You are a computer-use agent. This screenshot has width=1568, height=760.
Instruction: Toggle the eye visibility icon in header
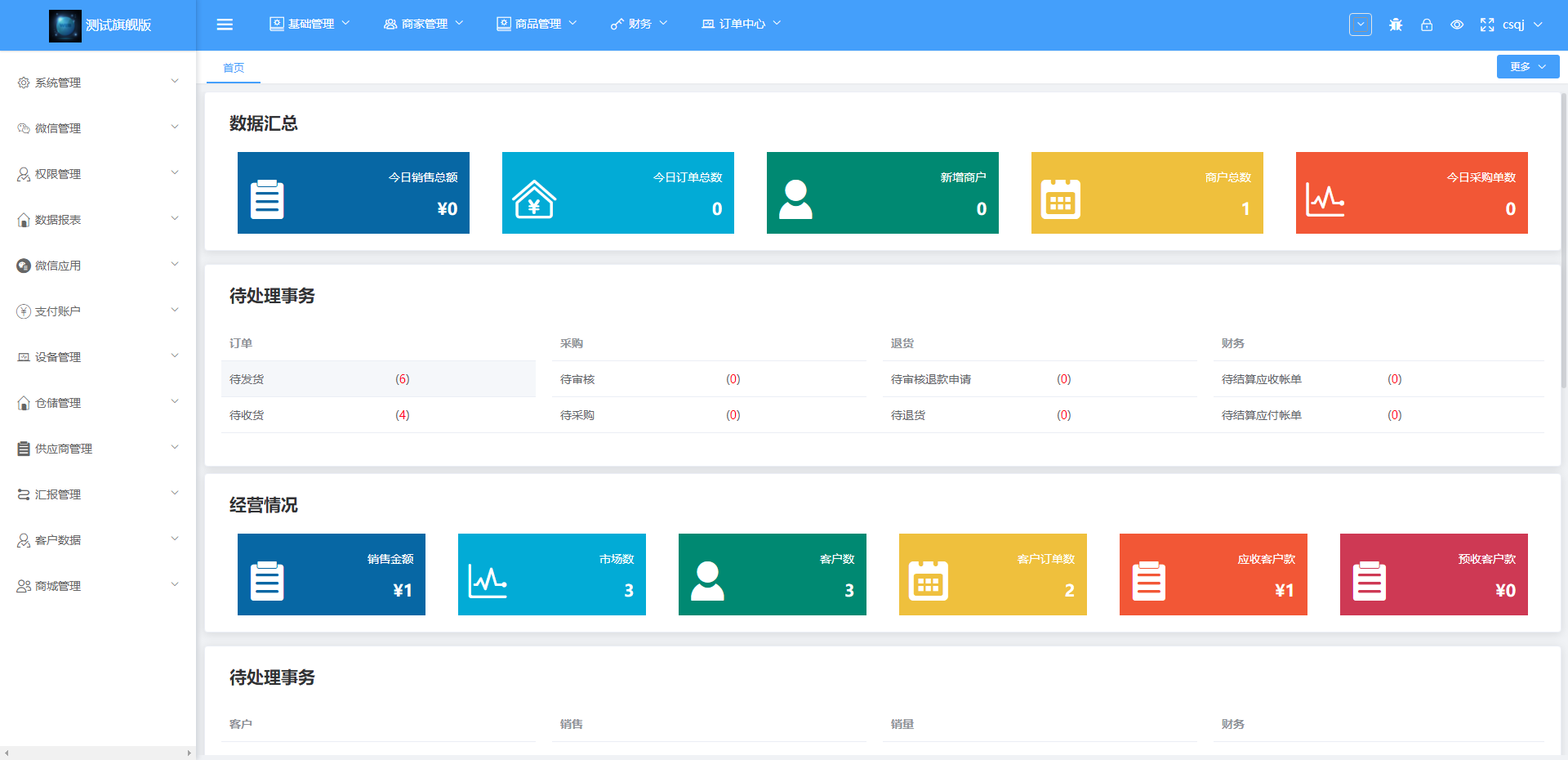click(1457, 25)
